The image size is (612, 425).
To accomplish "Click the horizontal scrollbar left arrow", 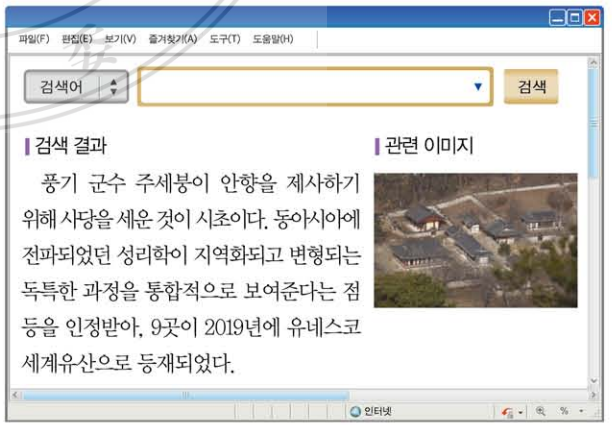I will pyautogui.click(x=15, y=395).
